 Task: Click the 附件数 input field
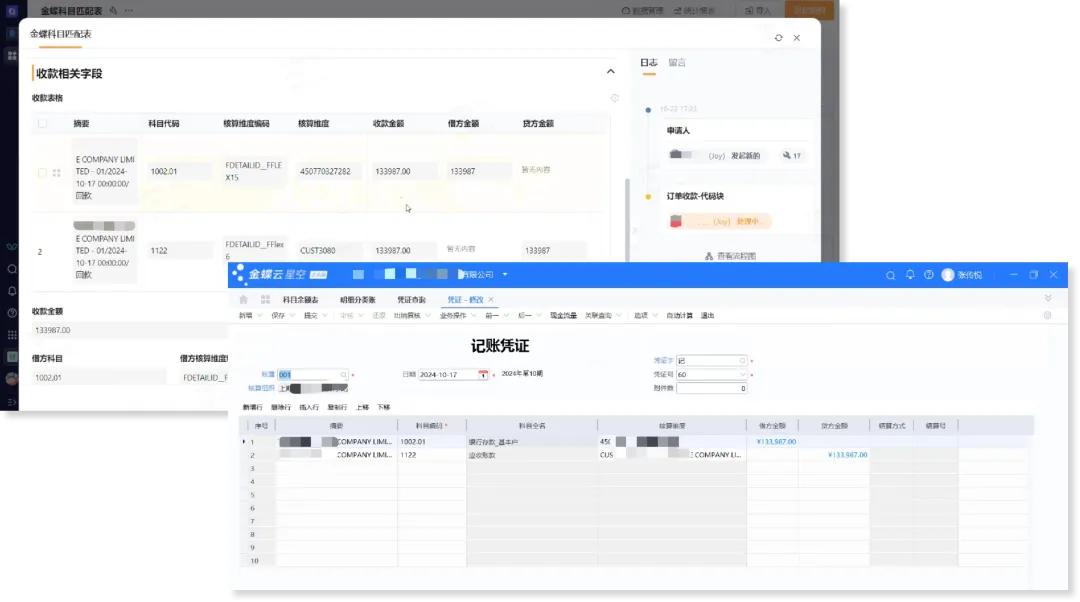pos(712,388)
